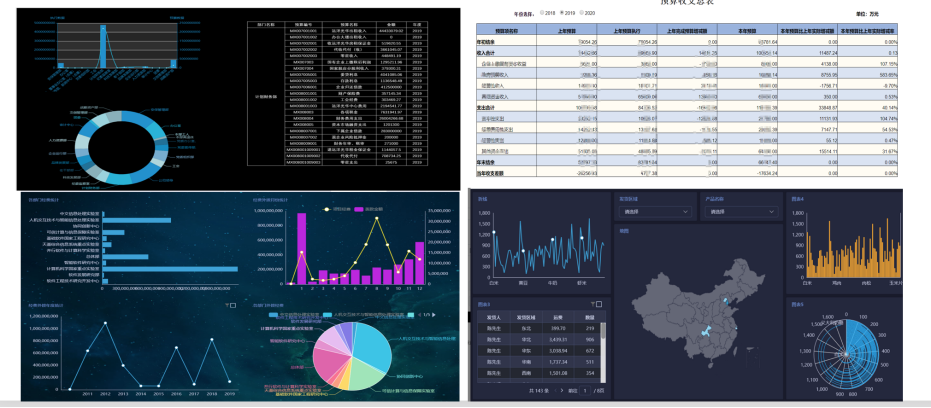931x408 pixels.
Task: Select the 2019 year radio button
Action: pyautogui.click(x=562, y=14)
